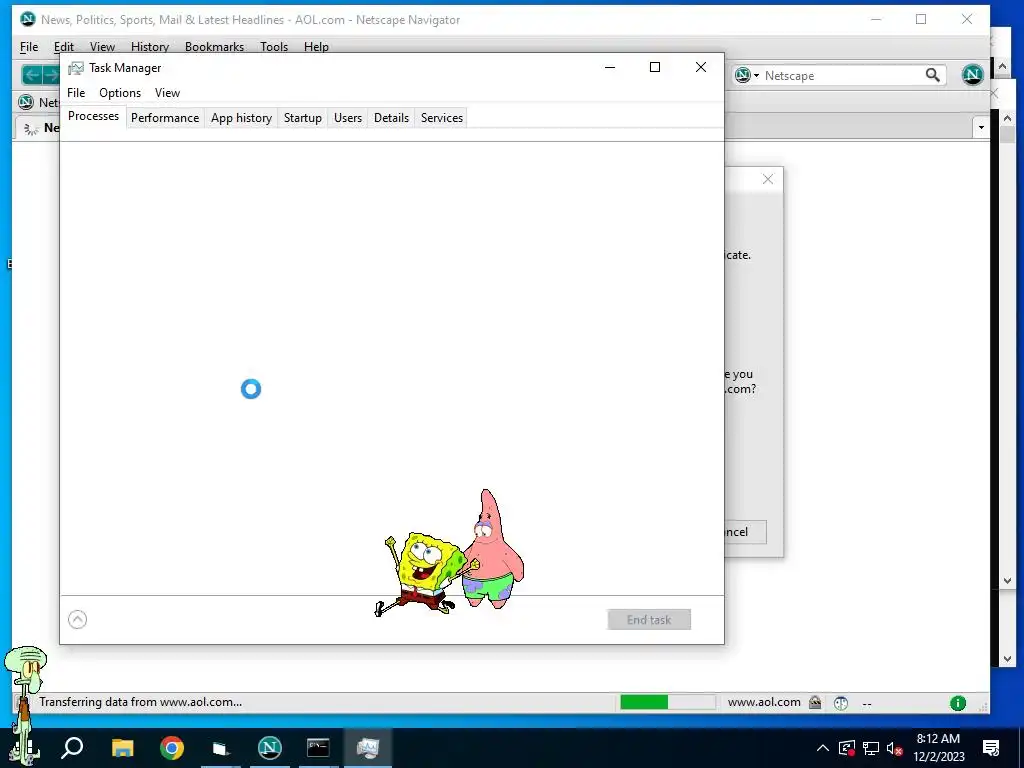Switch to the Performance tab
The width and height of the screenshot is (1024, 768).
click(165, 118)
